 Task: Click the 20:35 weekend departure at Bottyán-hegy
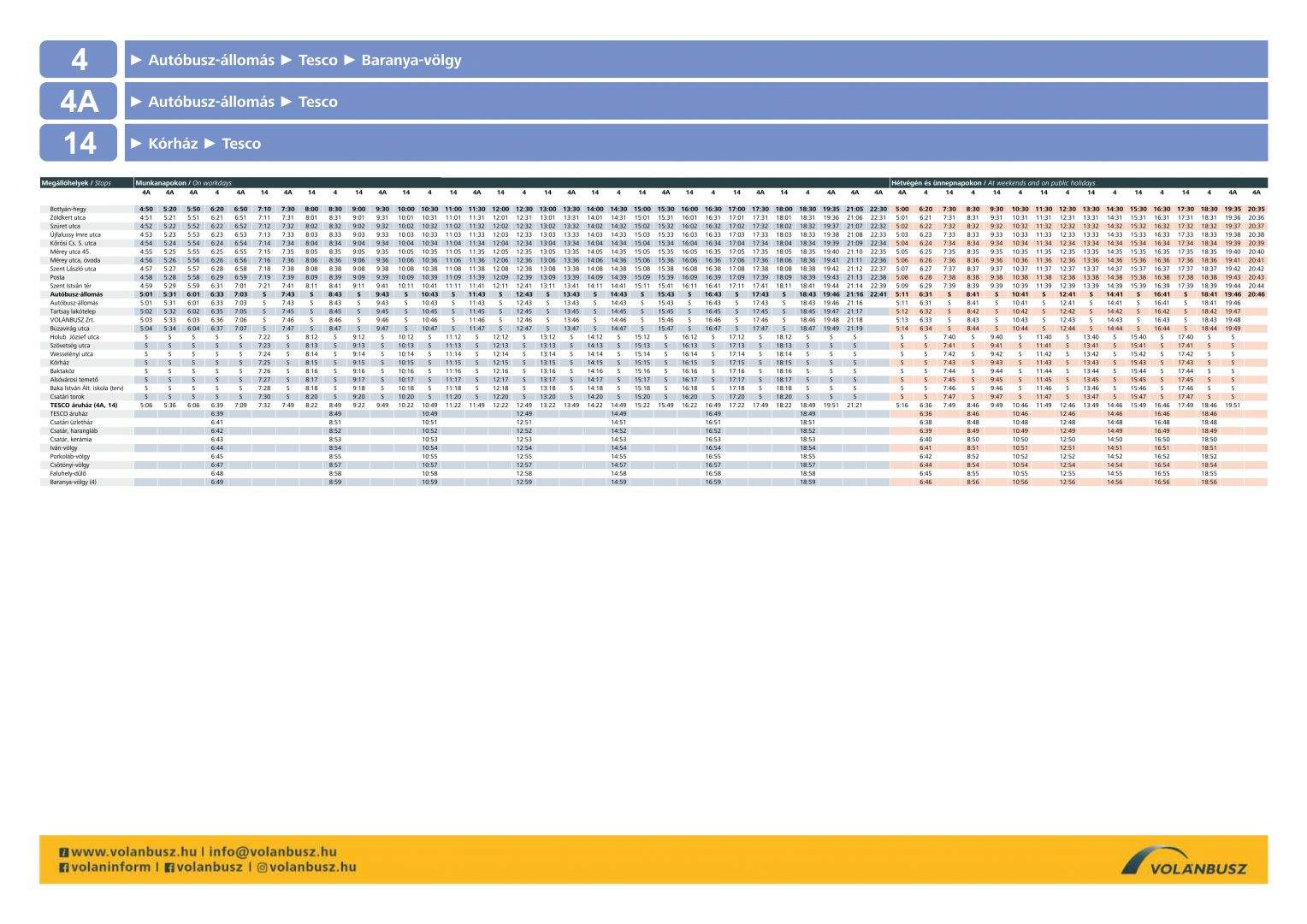coord(1257,209)
